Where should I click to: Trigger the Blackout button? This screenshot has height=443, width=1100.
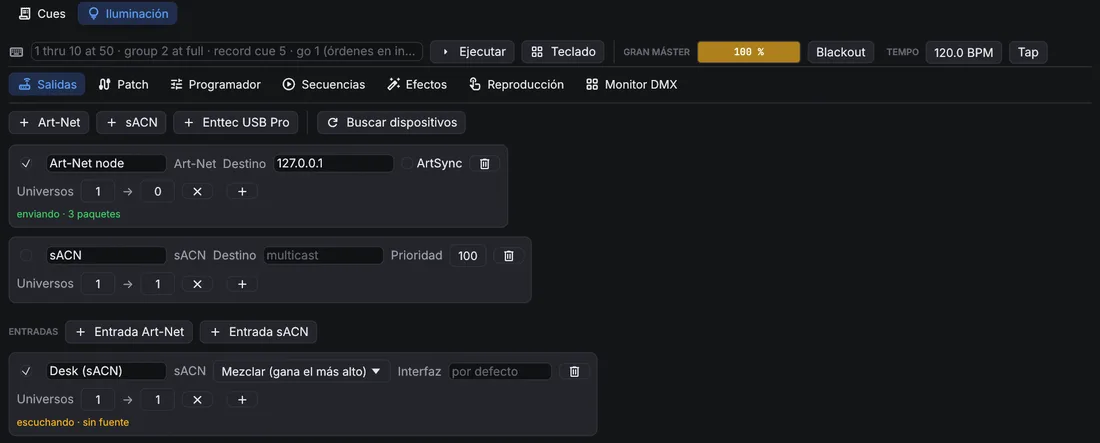(x=841, y=52)
